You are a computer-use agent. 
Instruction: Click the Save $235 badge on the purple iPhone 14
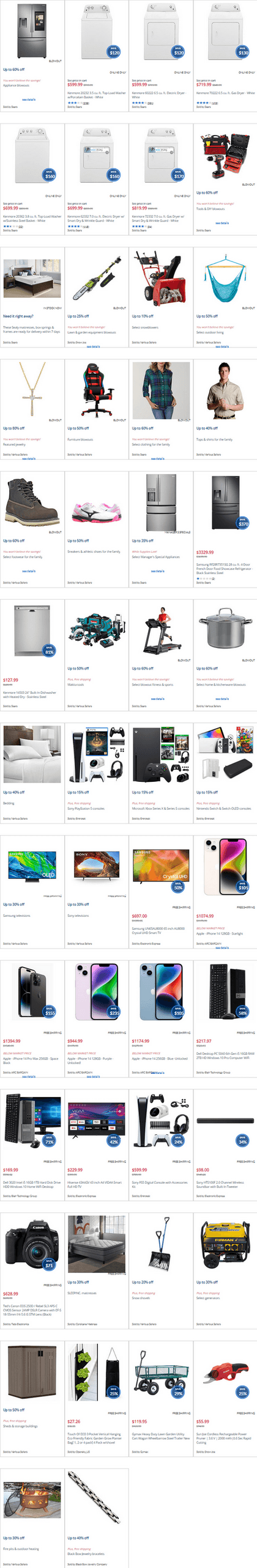tap(114, 1012)
